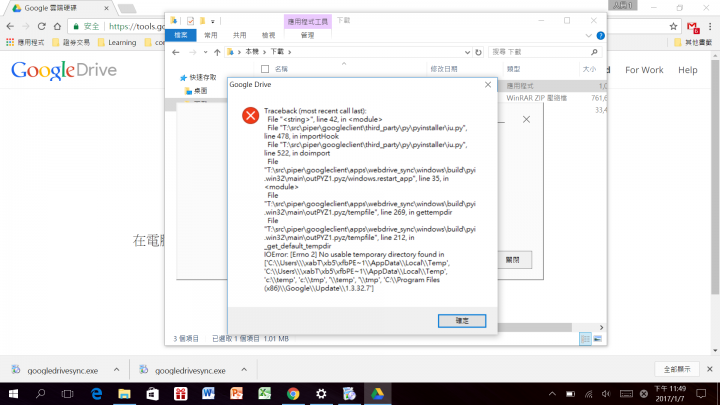Viewport: 720px width, 405px height.
Task: Expand the address bar history dropdown
Action: pos(467,52)
